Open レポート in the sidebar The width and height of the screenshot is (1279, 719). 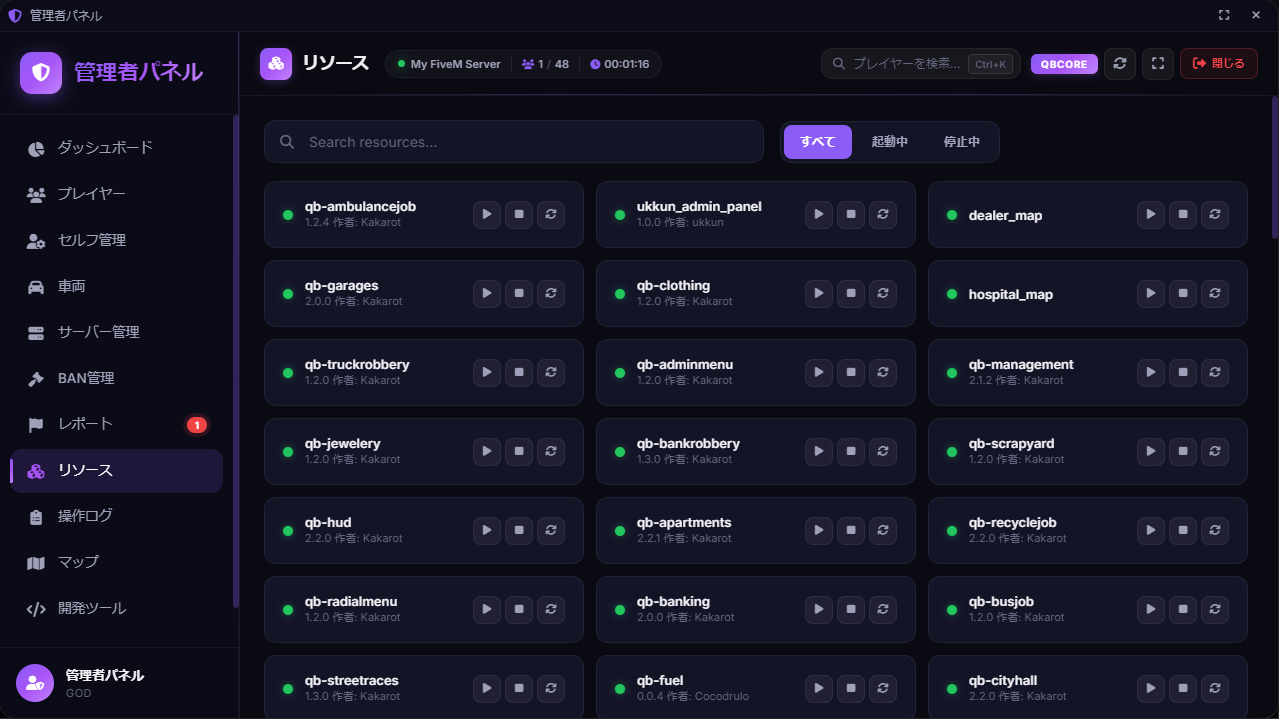coord(117,424)
